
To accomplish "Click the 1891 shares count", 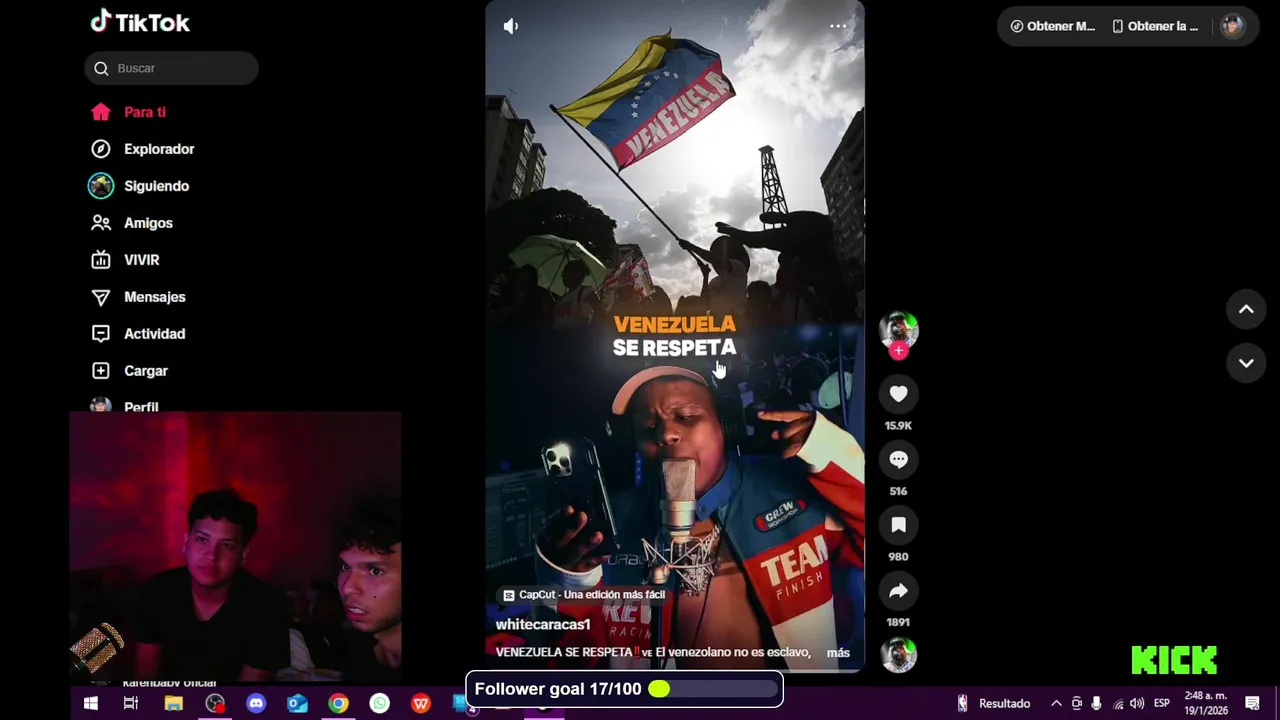I will [x=898, y=622].
